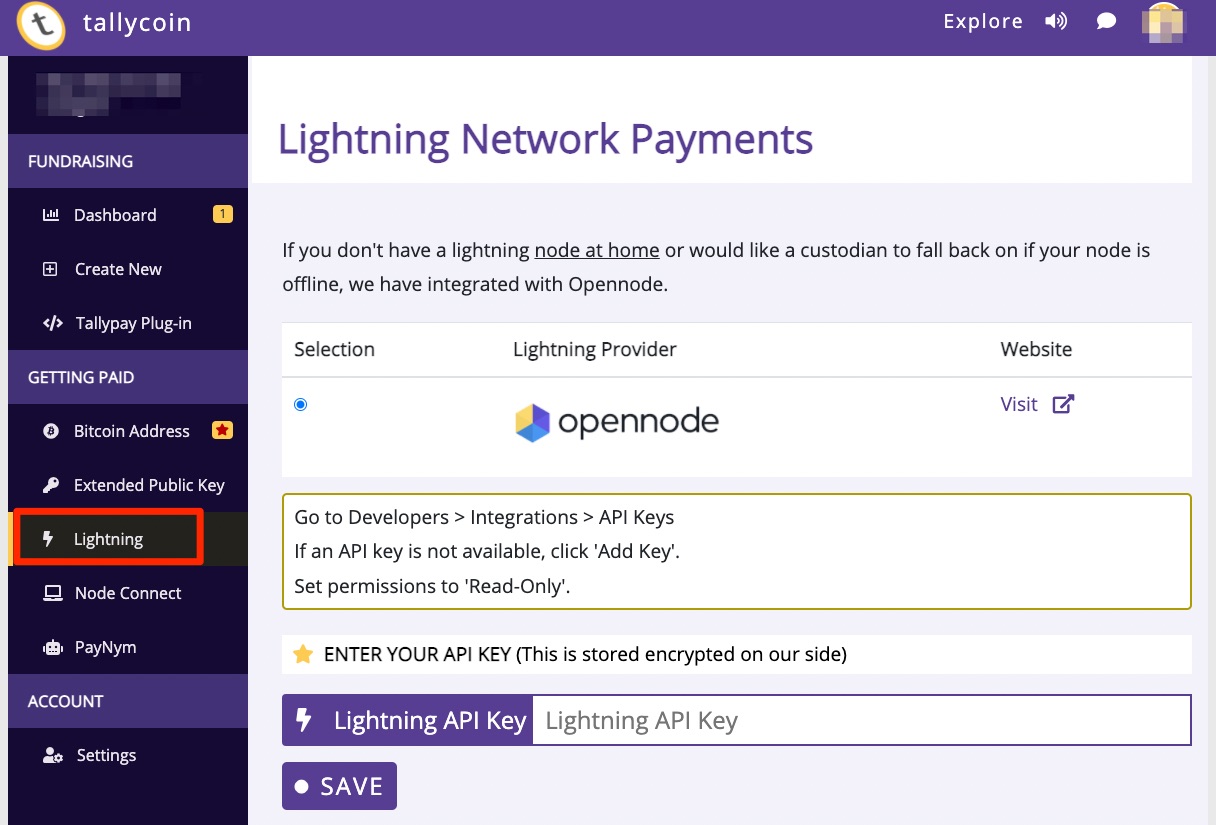Click the Create New plus icon

click(x=50, y=269)
